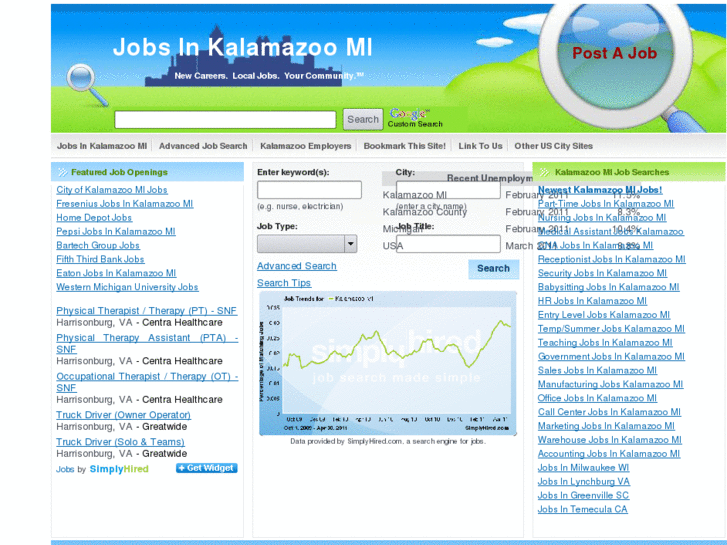Open Entry Level Jobs Kalamazoo MI link

[604, 315]
